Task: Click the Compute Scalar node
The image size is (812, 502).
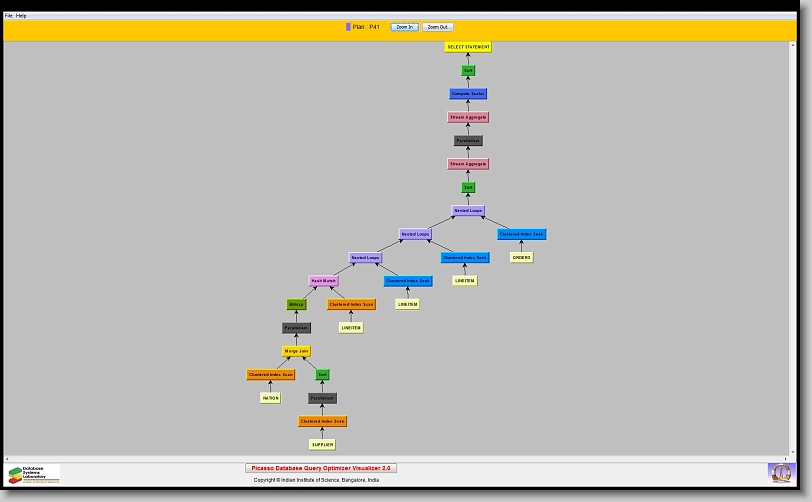Action: (x=468, y=94)
